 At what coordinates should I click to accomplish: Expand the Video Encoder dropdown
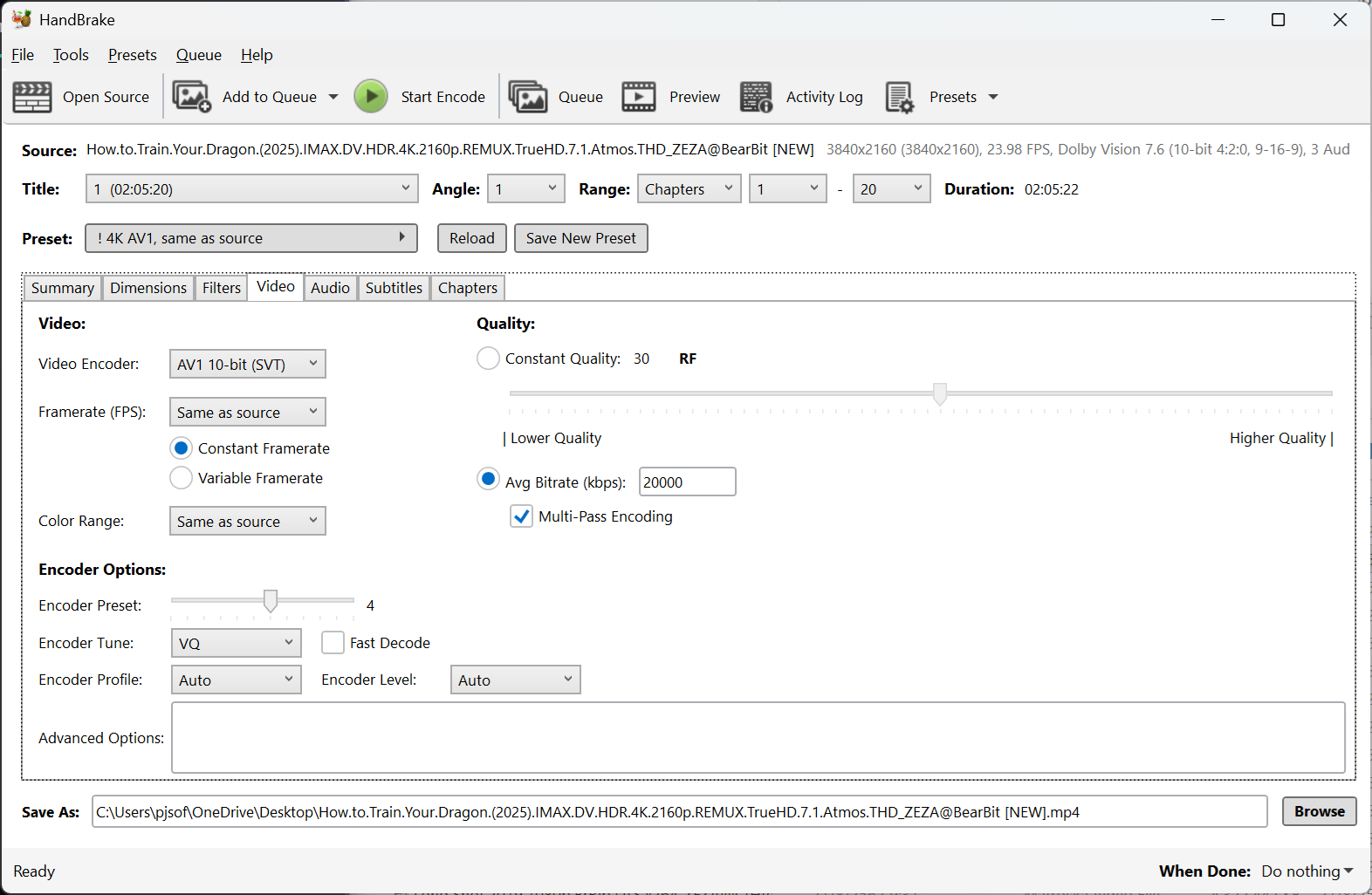247,364
